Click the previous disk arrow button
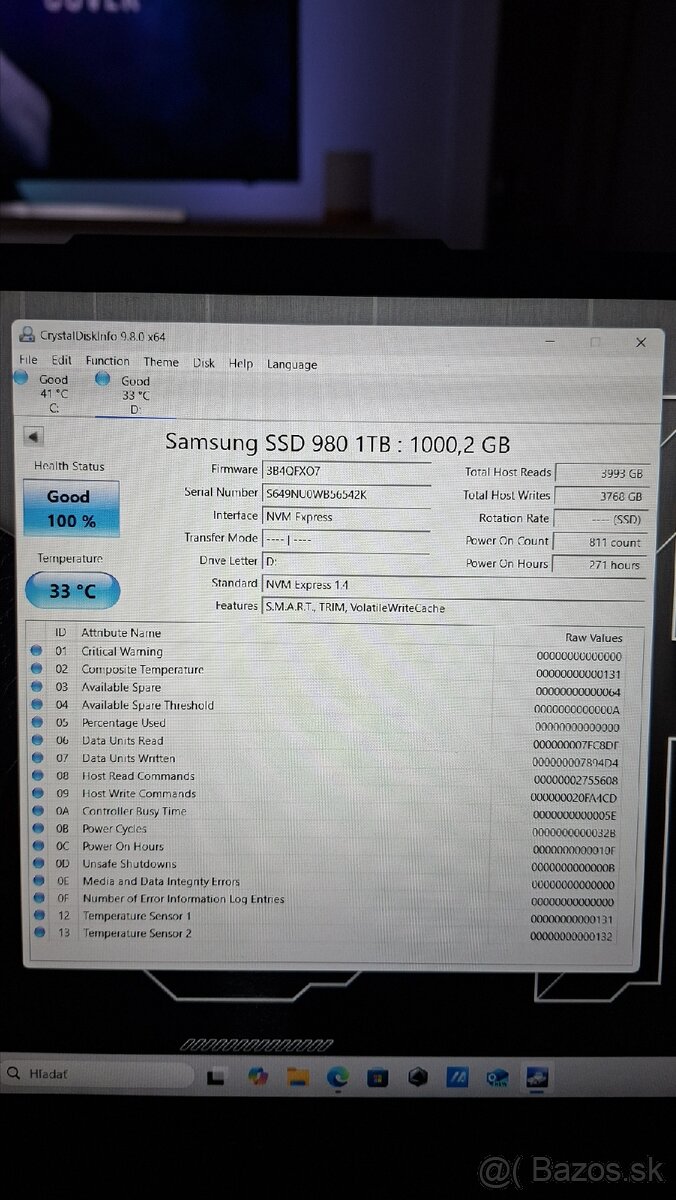Viewport: 676px width, 1200px height. pos(33,436)
